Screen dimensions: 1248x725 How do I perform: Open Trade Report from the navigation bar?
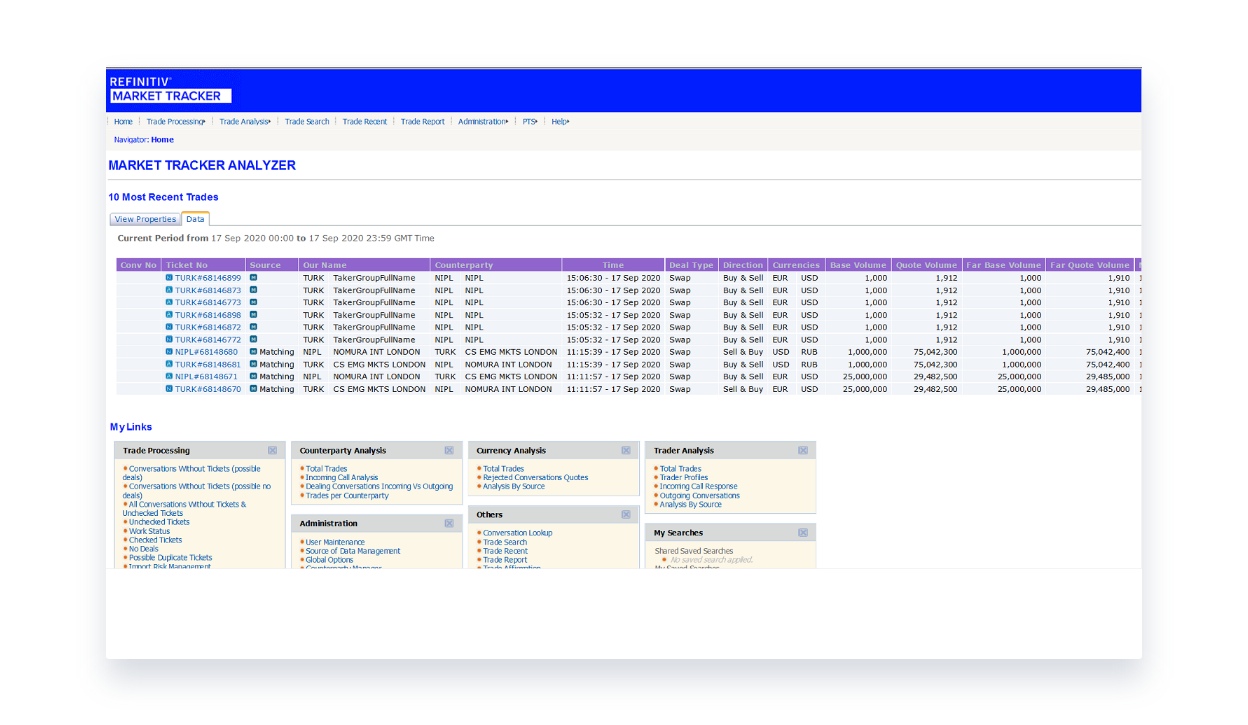[x=423, y=122]
